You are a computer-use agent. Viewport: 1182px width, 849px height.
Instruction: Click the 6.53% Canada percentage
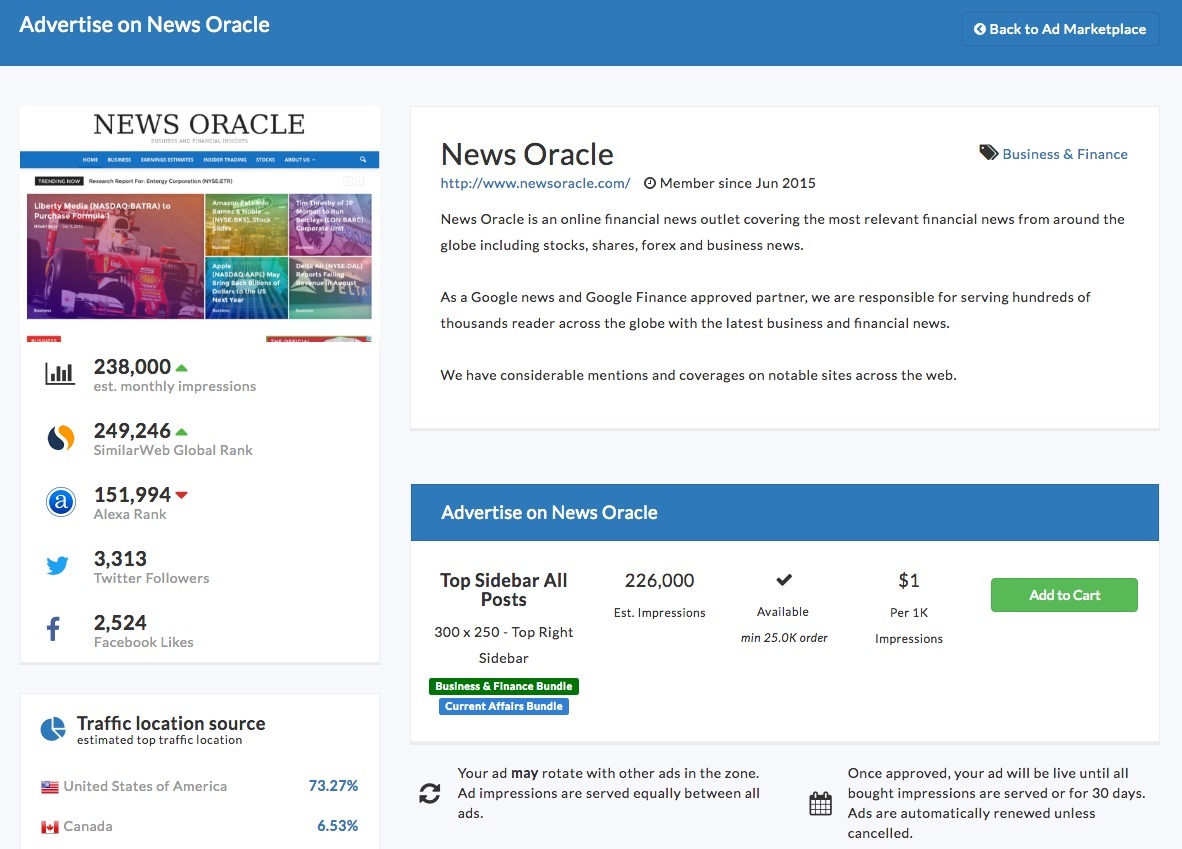[x=337, y=826]
